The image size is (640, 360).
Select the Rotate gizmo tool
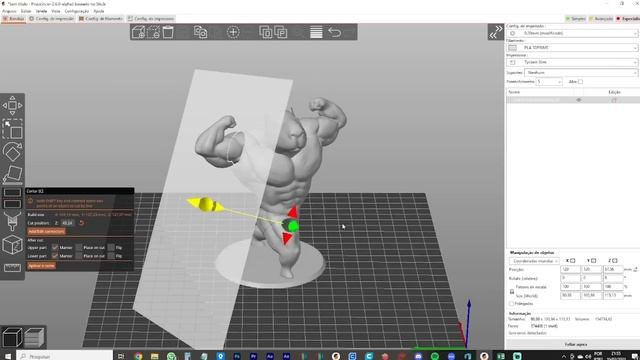tap(12, 152)
